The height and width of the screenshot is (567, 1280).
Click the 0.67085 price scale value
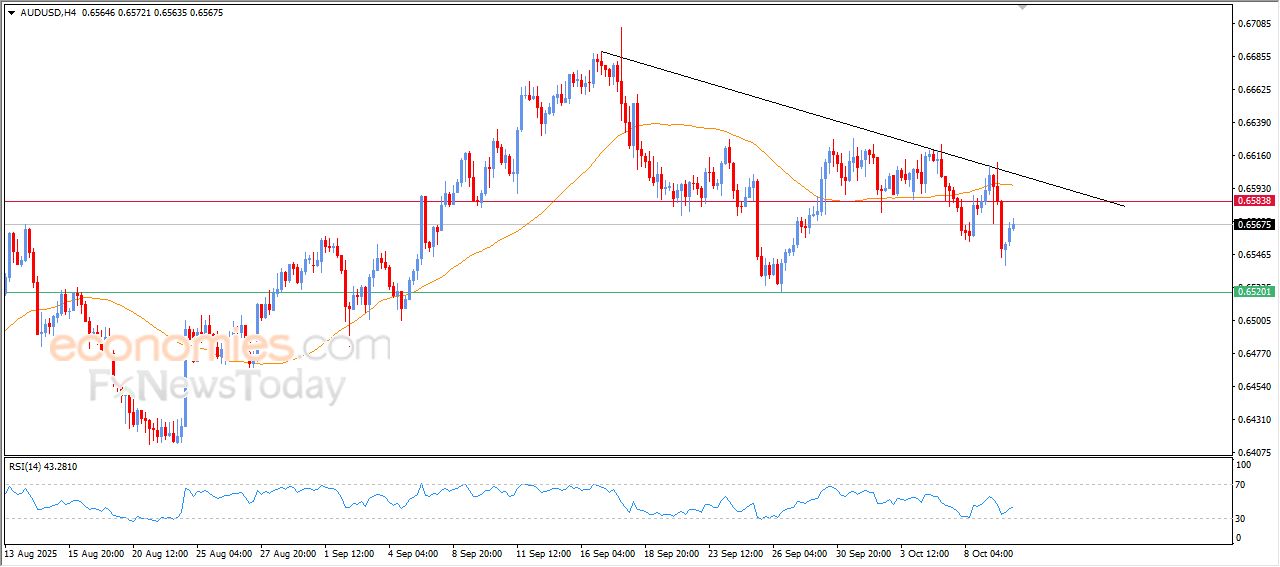point(1254,23)
